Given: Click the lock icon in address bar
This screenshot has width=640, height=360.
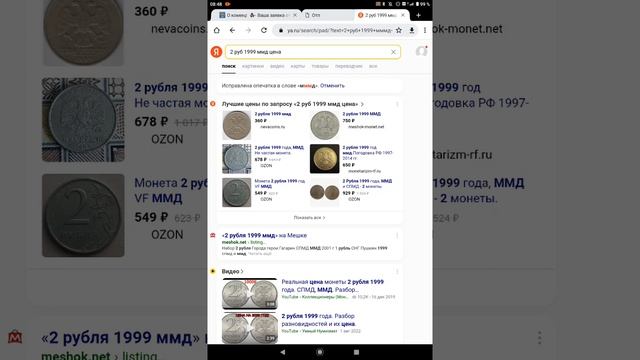Looking at the screenshot, I should click(281, 30).
